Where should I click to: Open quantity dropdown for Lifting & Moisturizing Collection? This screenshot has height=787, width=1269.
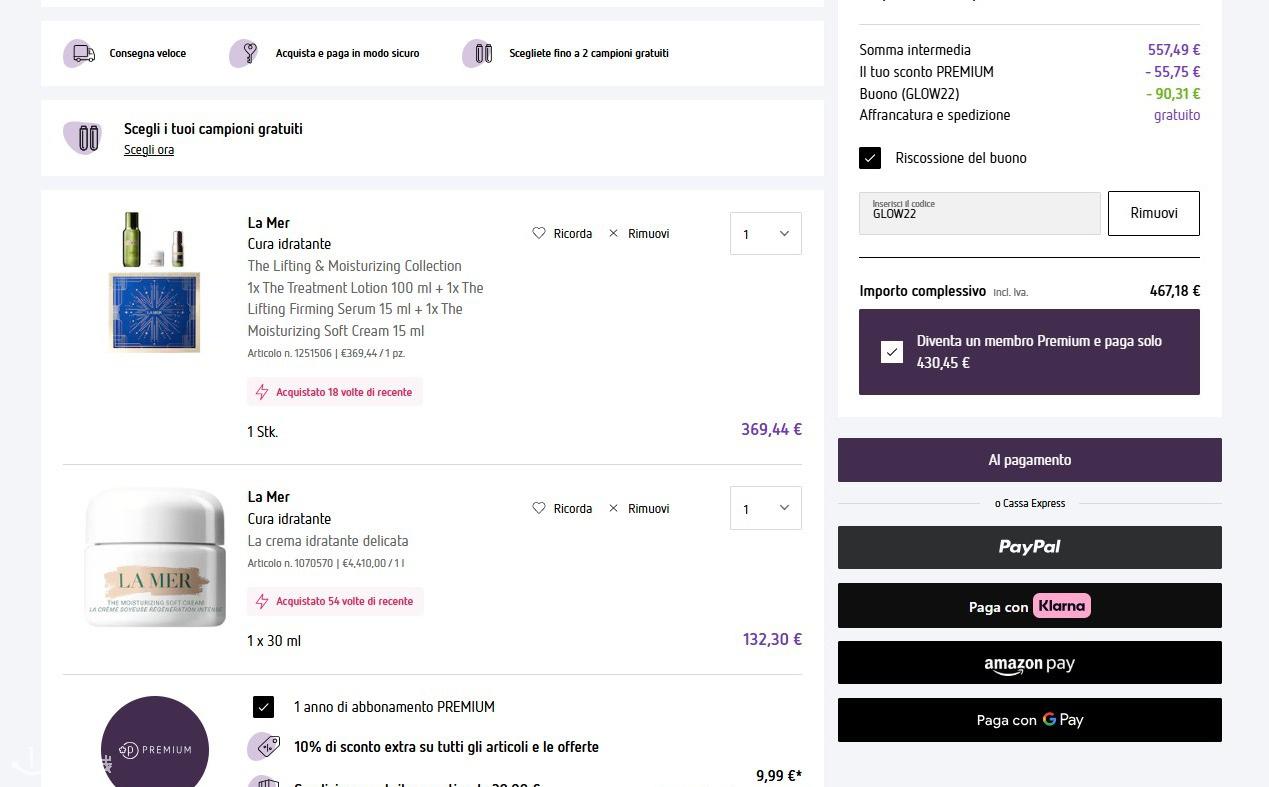click(765, 234)
